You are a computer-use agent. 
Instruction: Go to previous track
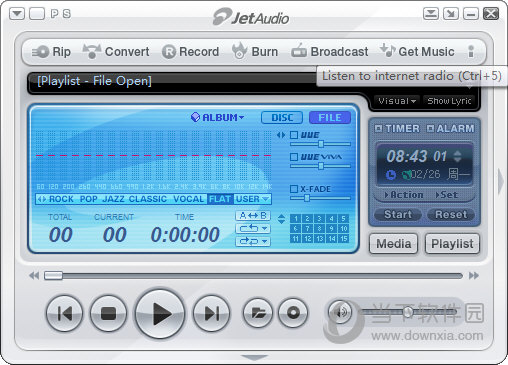point(64,313)
